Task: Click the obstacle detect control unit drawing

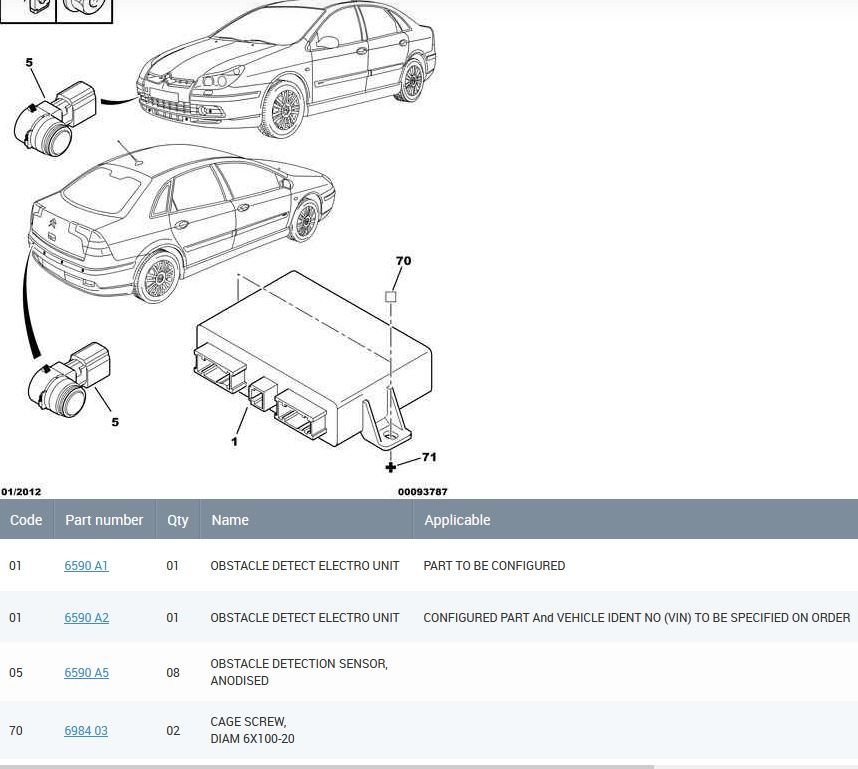Action: coord(314,359)
